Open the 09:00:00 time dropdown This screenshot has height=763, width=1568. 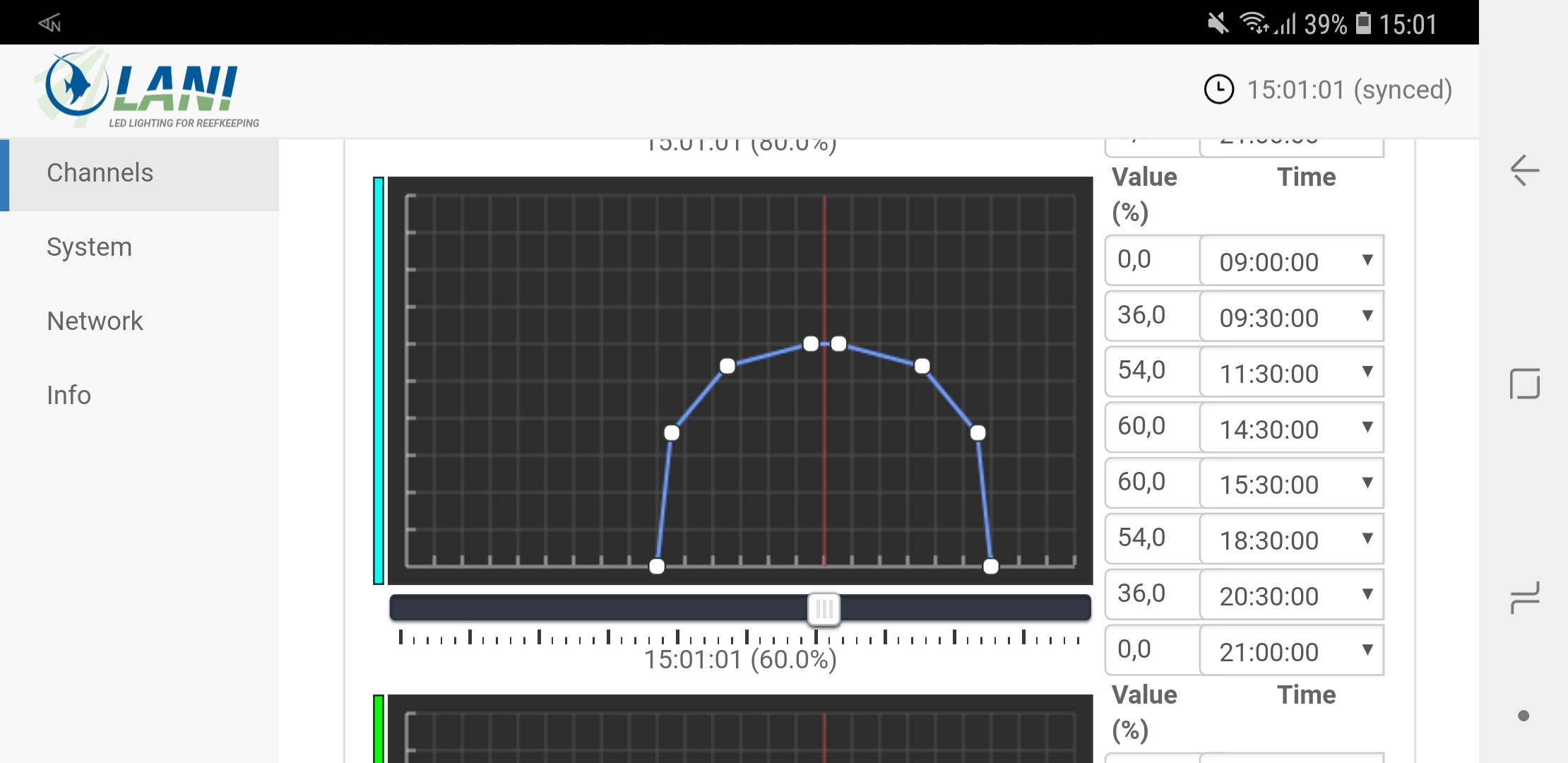(1291, 261)
